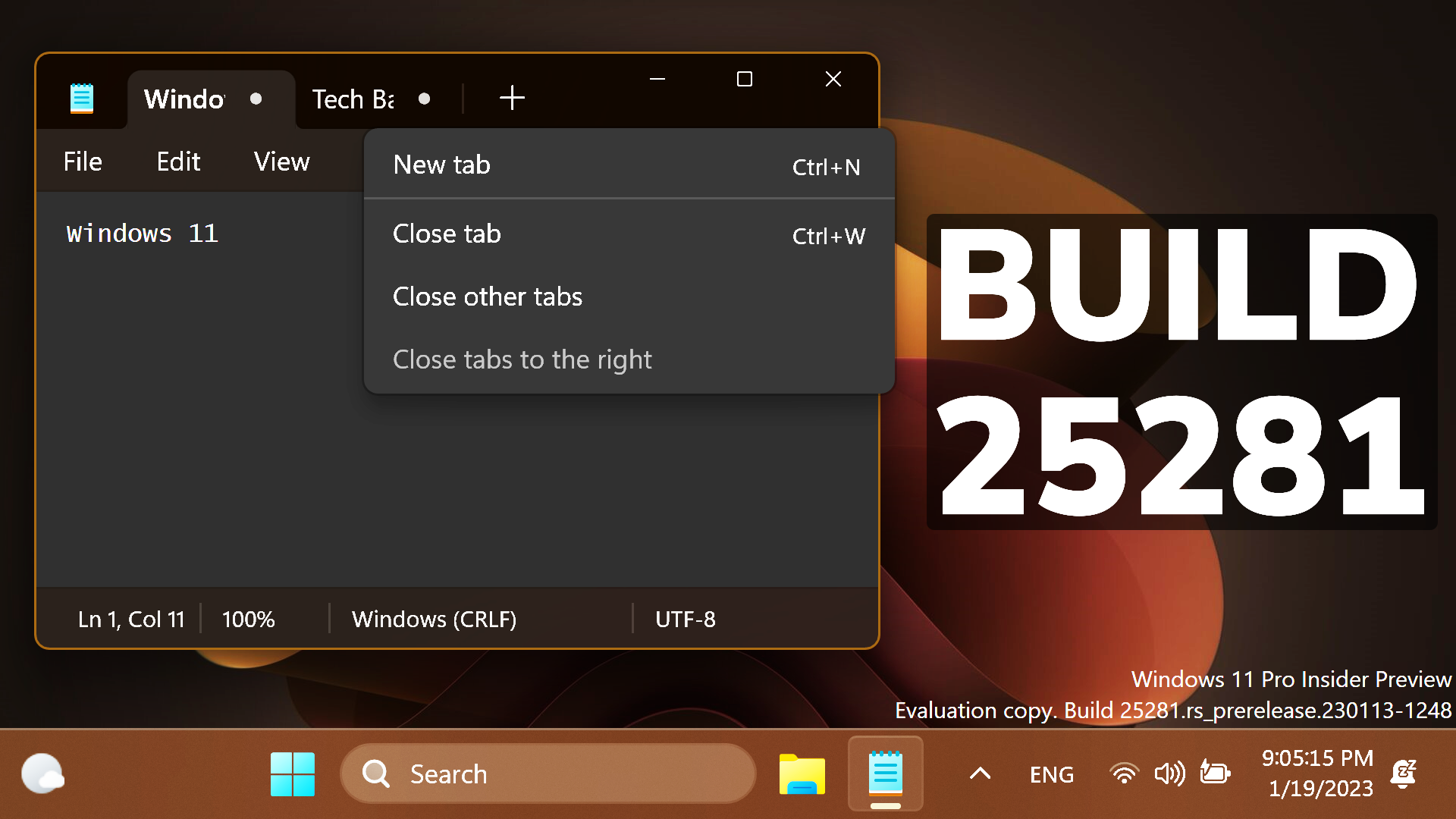Expand hidden system tray icons

point(980,773)
